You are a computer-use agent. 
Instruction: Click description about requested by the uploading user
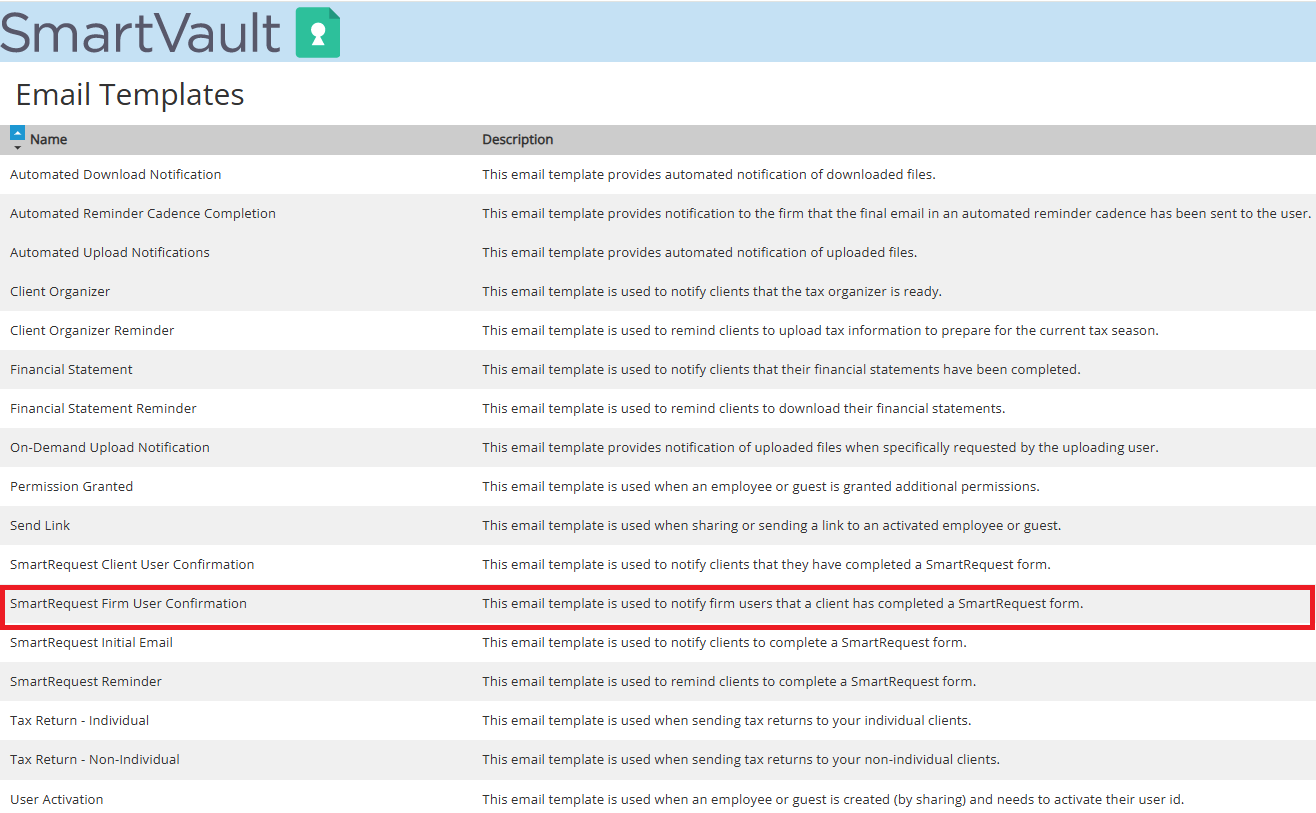[820, 447]
